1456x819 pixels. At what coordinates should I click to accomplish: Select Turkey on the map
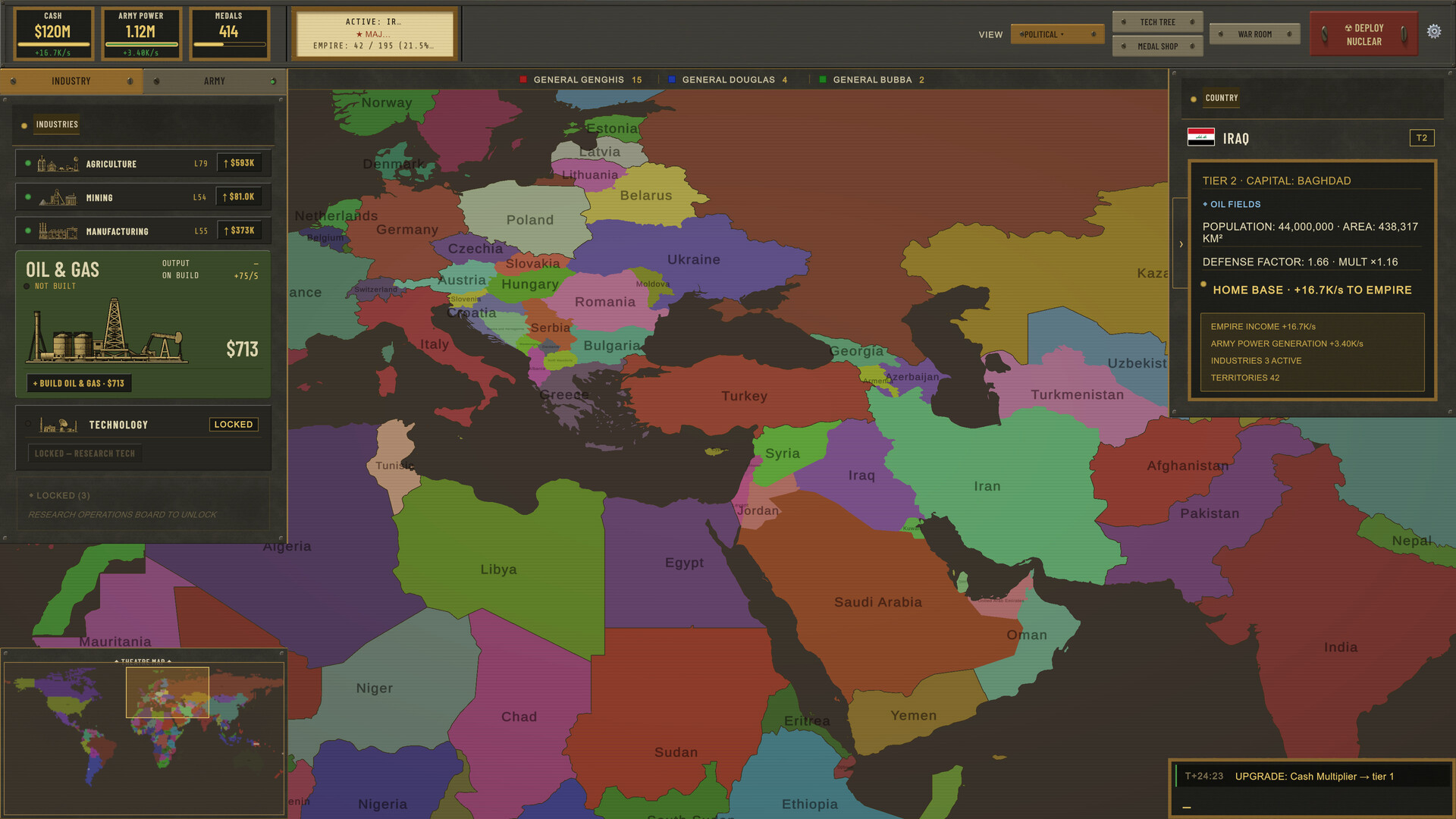(x=744, y=396)
